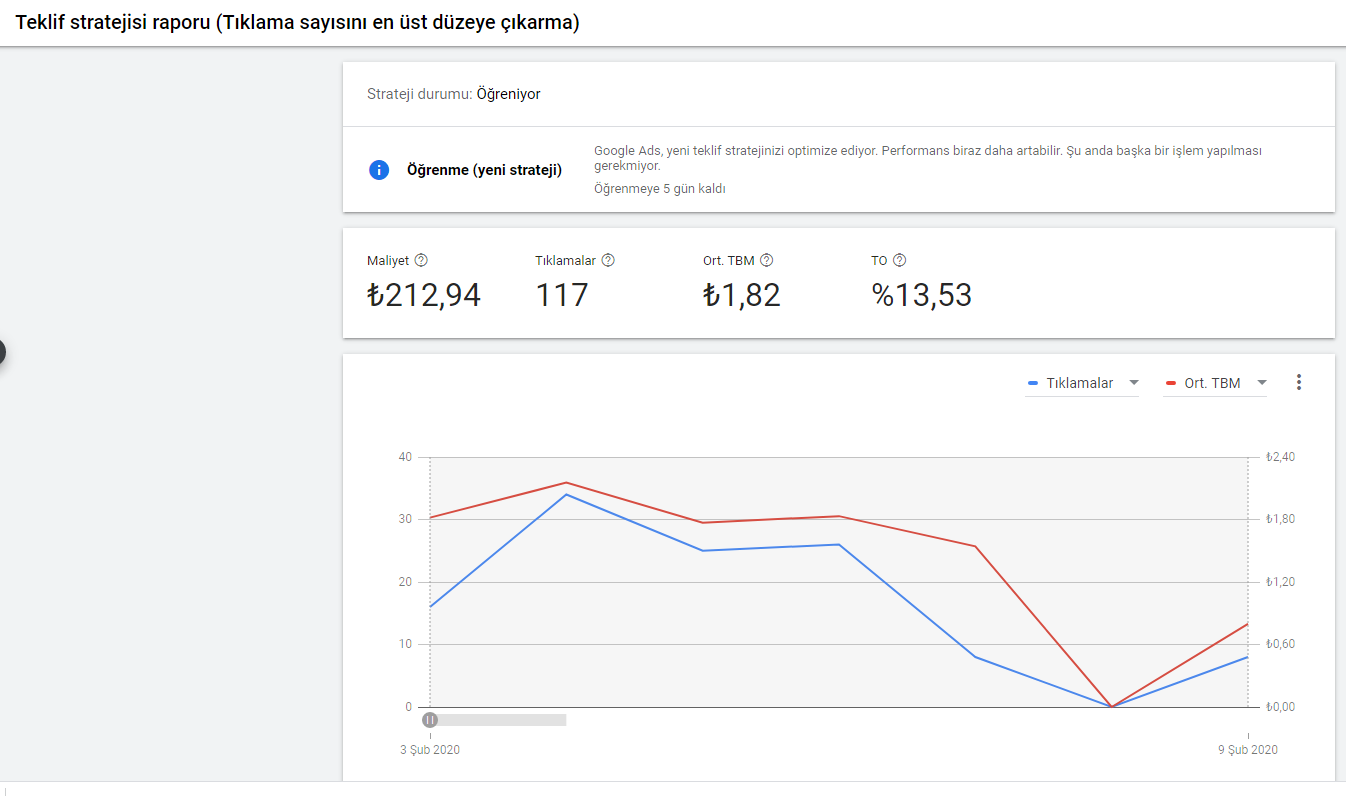Open the Tıklamalar chart metric dropdown
This screenshot has height=796, width=1346.
point(1082,383)
